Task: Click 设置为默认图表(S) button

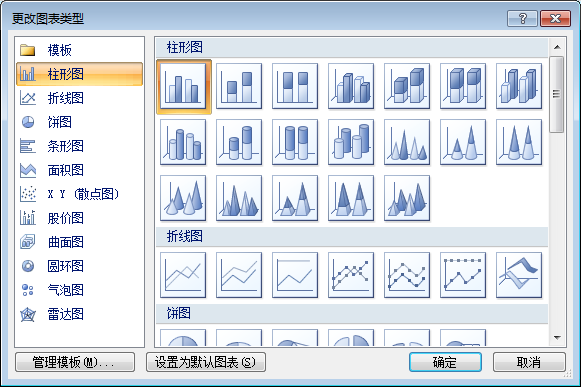Action: [x=206, y=362]
